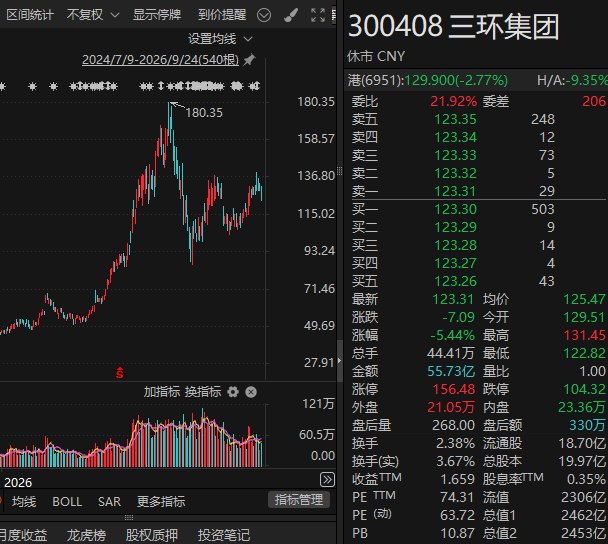Select the SAR indicator tab
Viewport: 608px width, 544px height.
point(109,502)
